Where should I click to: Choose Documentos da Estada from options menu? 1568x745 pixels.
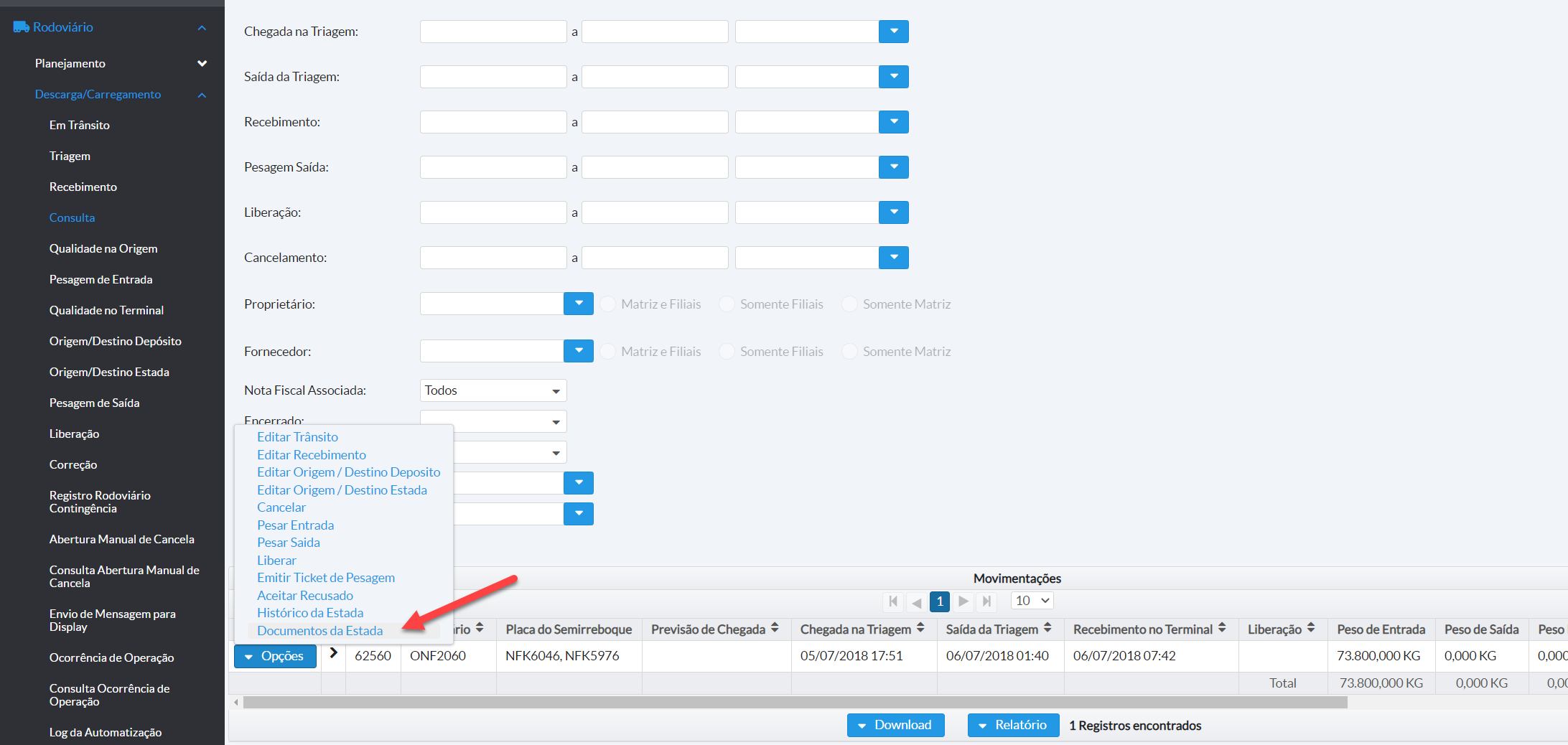(x=319, y=631)
